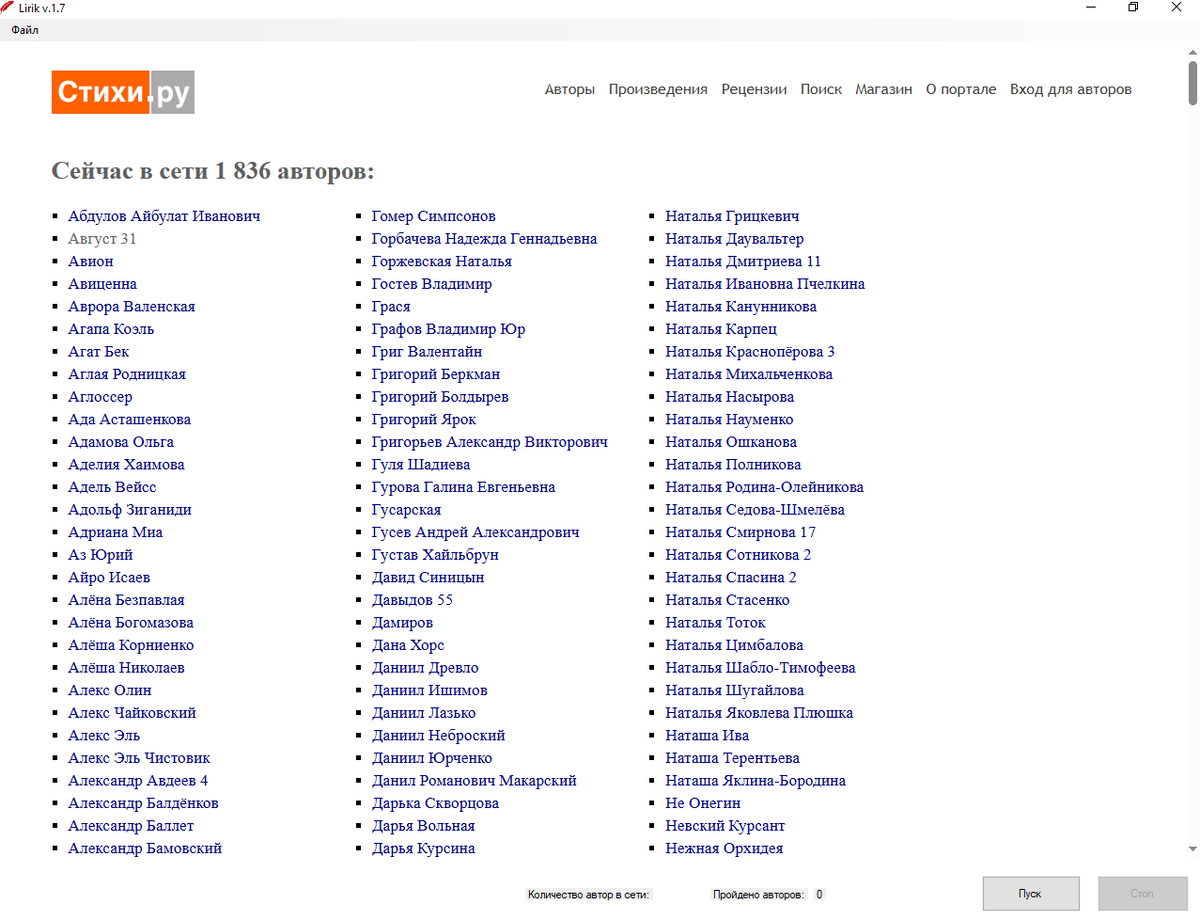The image size is (1200, 920).
Task: Restore the window using the title bar button
Action: click(1133, 8)
